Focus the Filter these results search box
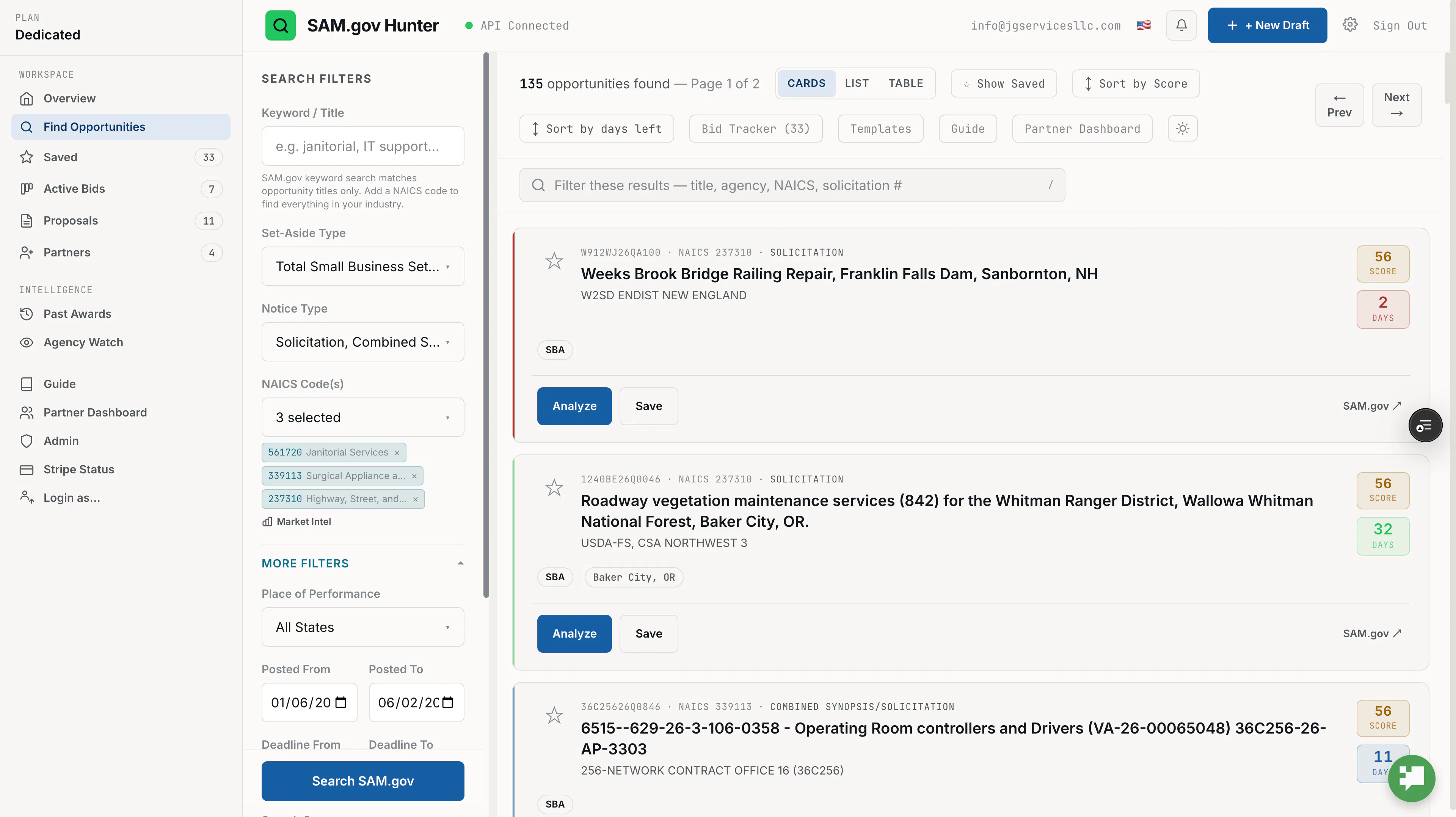The image size is (1456, 817). (x=792, y=185)
